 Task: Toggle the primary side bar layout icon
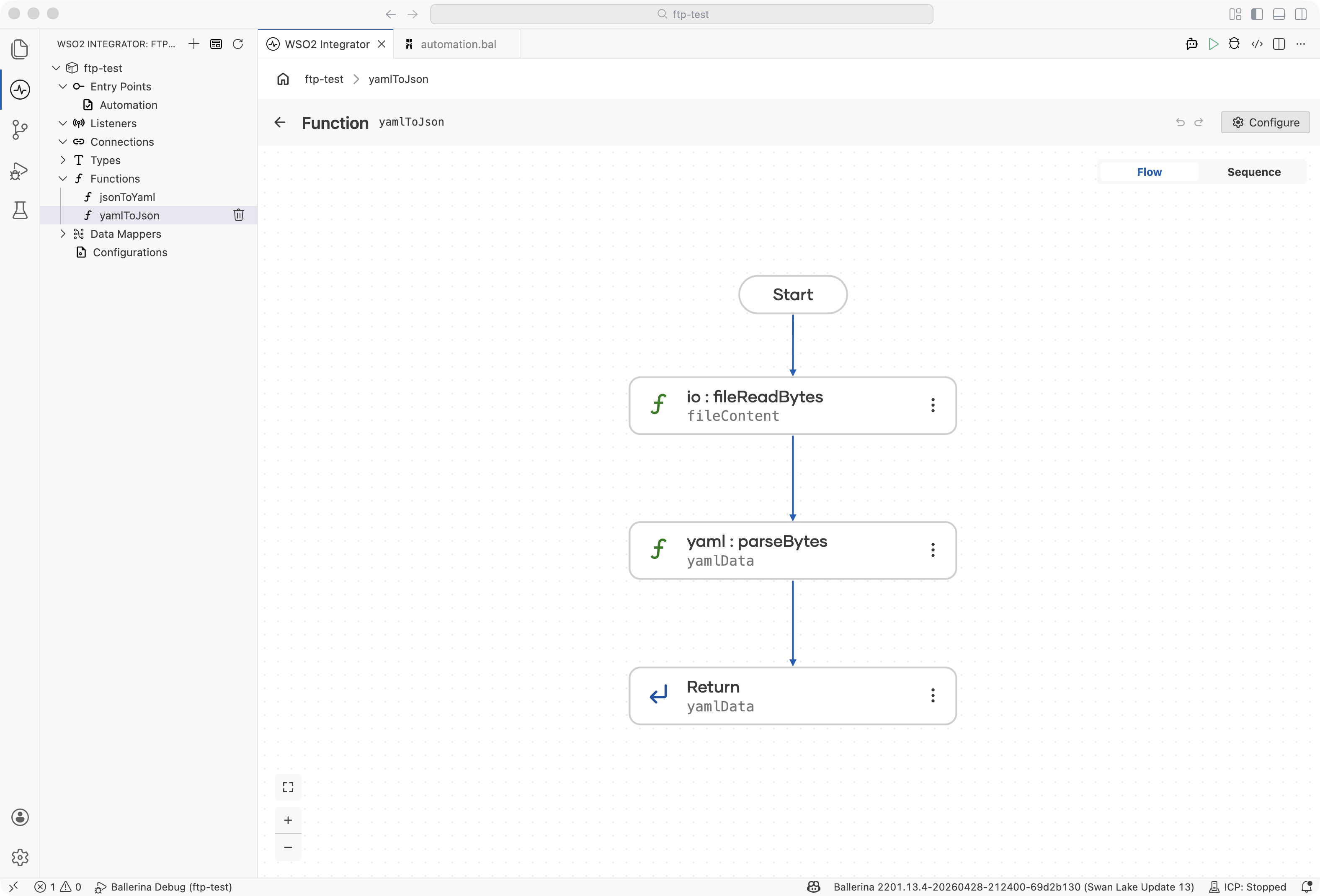(x=1257, y=14)
